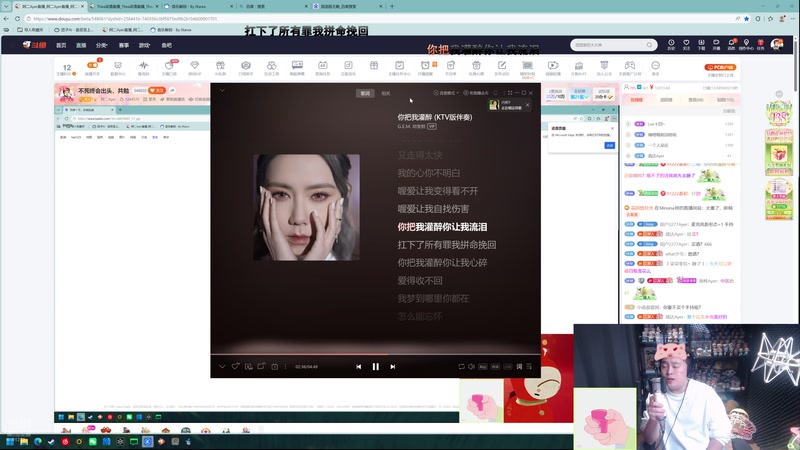The image size is (800, 450).
Task: Collapse the lyrics page with top-left chevron
Action: click(x=222, y=90)
